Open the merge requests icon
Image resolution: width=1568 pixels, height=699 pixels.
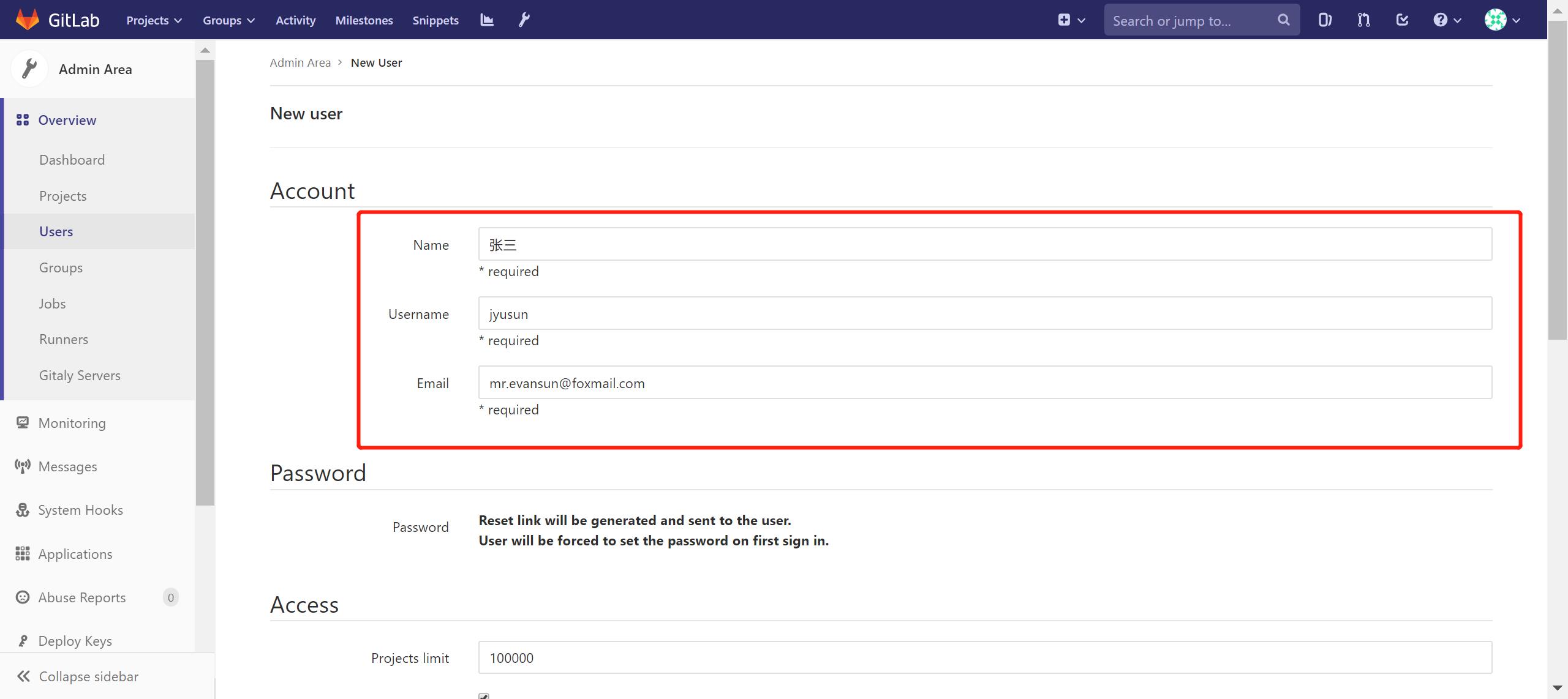pos(1363,20)
